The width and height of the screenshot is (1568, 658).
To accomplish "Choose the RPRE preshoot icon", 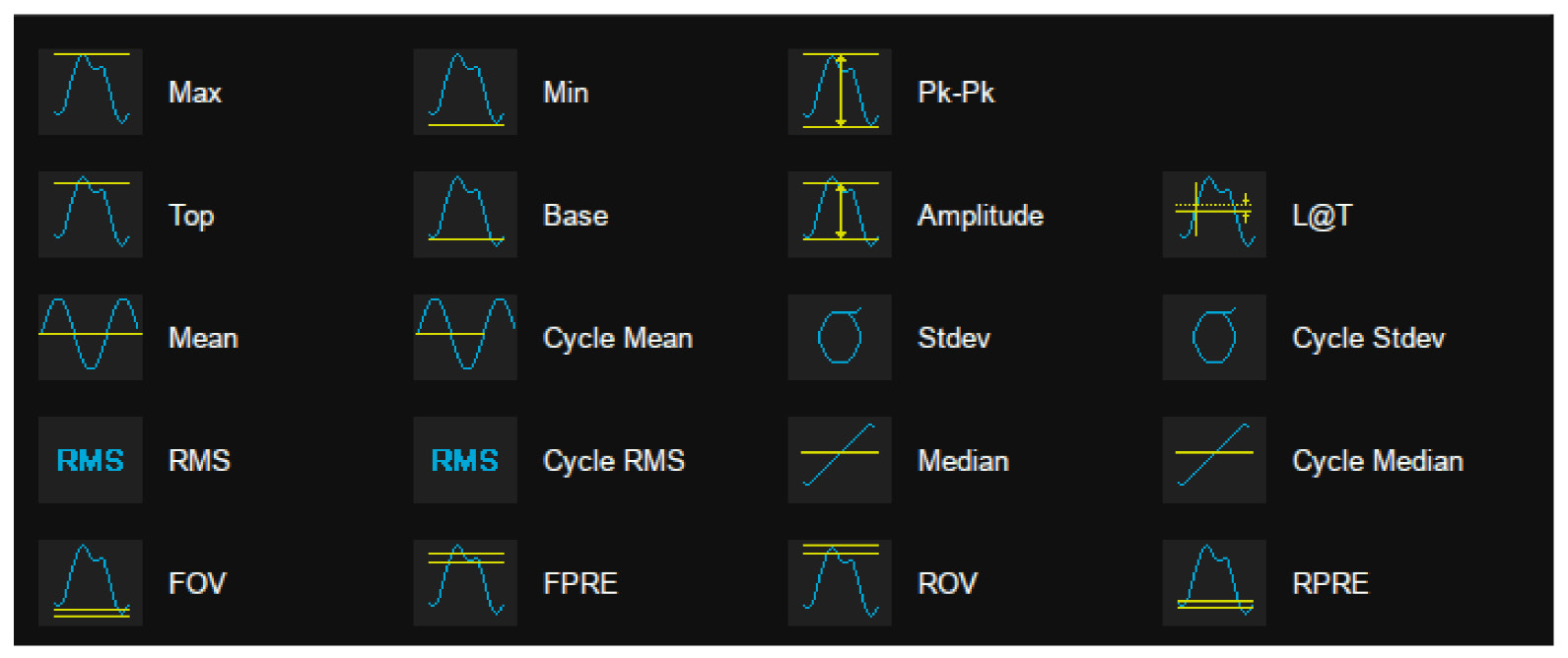I will pos(1214,582).
